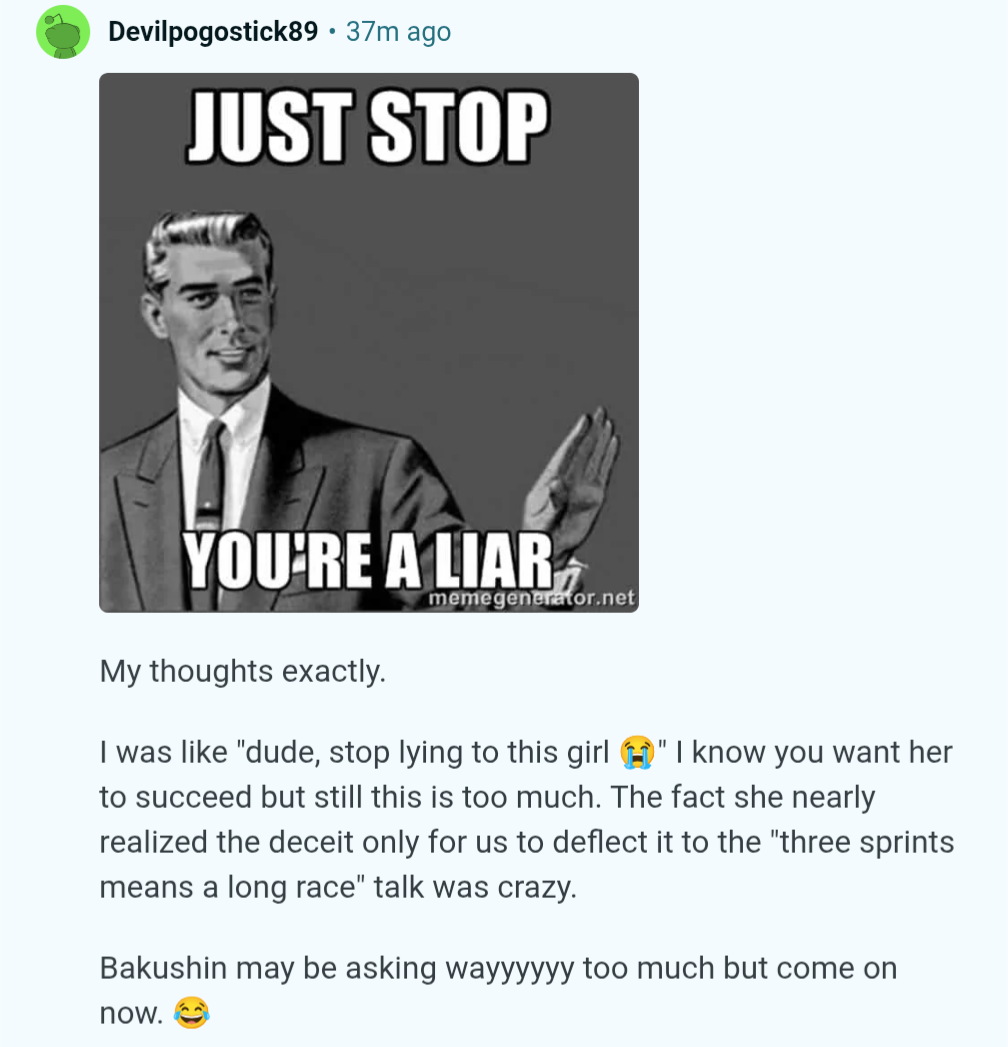The height and width of the screenshot is (1047, 1008).
Task: Click the 'My thoughts exactly.' line
Action: pos(243,671)
